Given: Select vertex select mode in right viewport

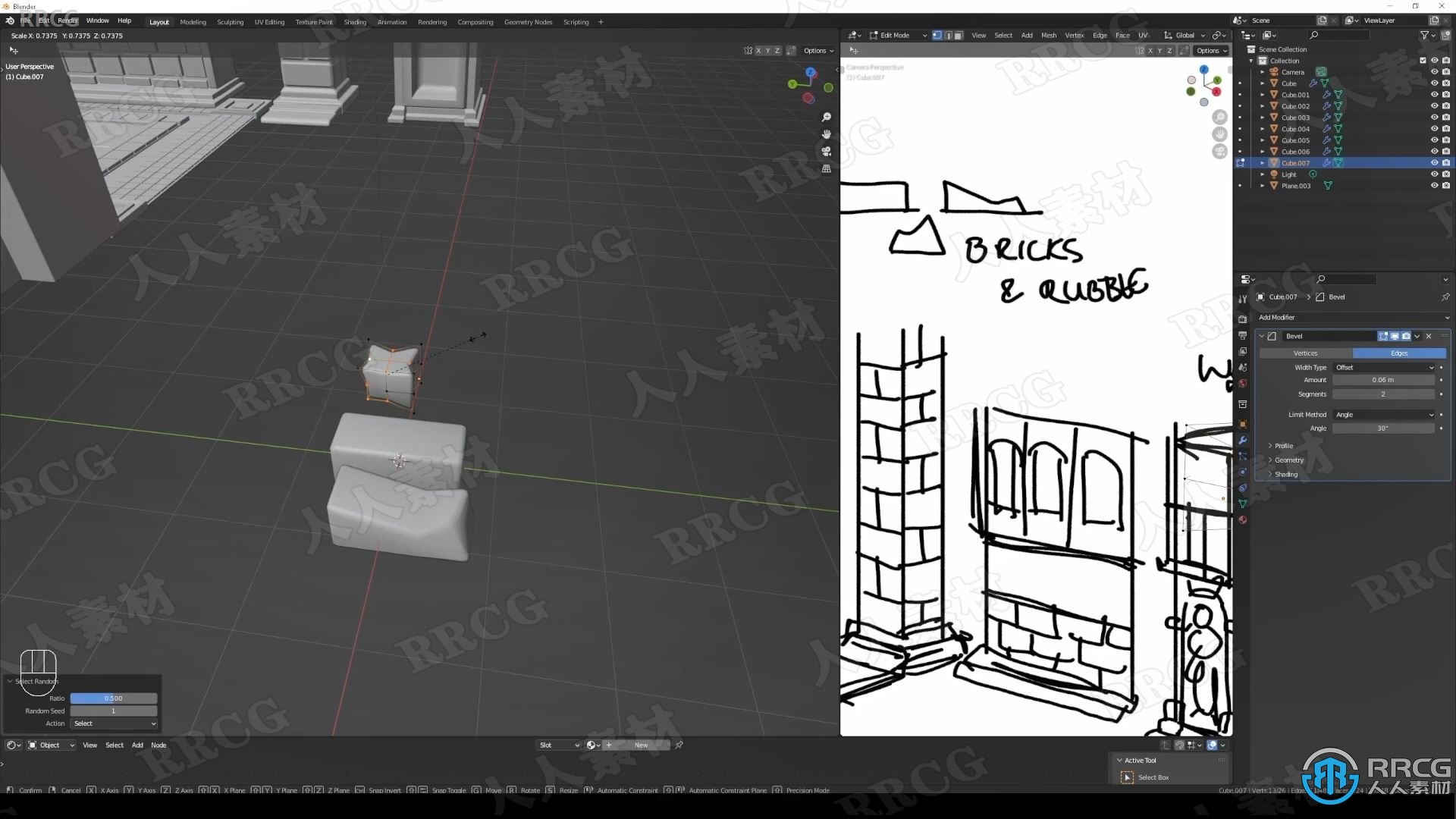Looking at the screenshot, I should 937,35.
